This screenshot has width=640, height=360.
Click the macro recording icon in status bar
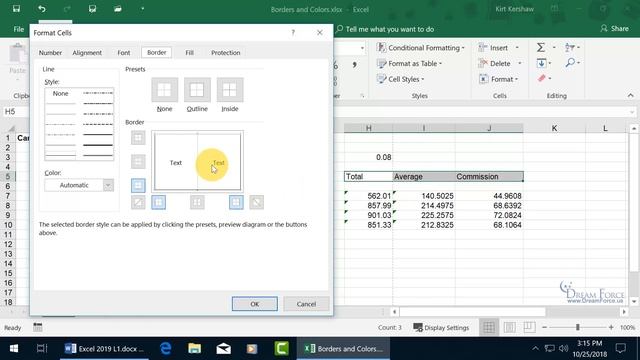(38, 327)
